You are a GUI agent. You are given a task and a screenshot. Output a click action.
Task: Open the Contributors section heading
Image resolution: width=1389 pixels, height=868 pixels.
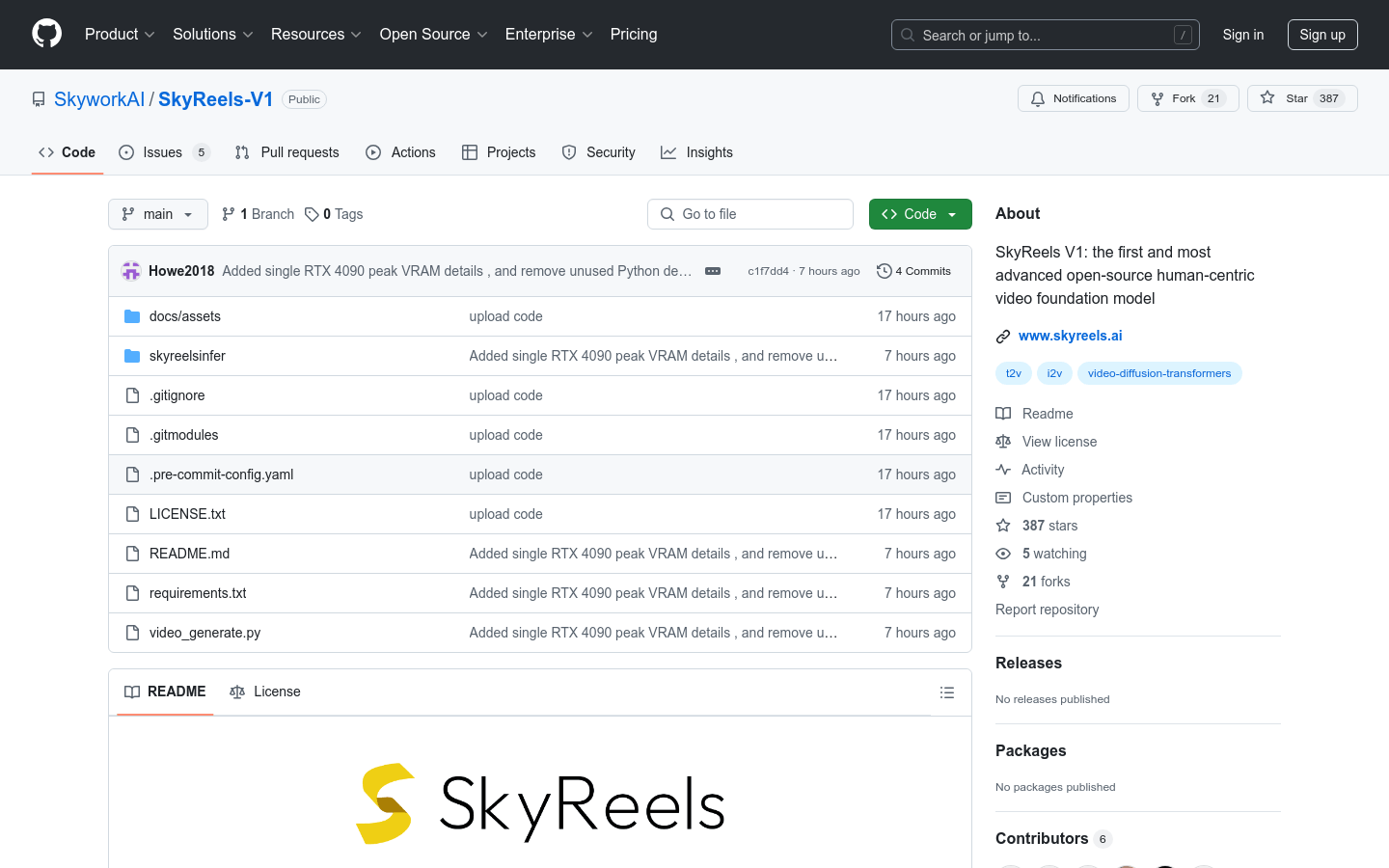click(x=1053, y=838)
